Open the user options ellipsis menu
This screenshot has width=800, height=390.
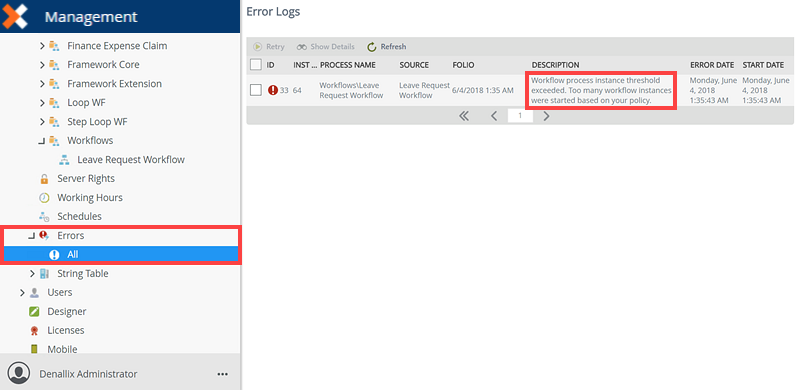click(222, 374)
